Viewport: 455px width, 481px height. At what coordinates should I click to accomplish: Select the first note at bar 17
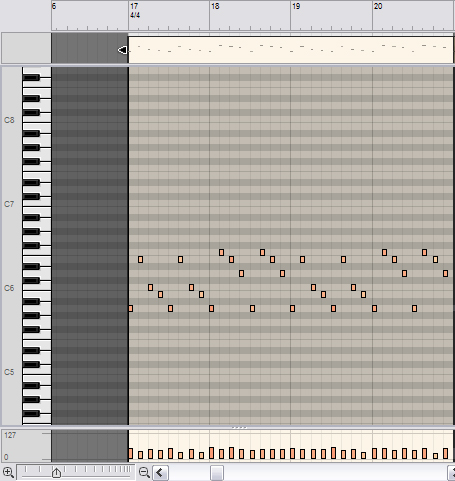pos(131,309)
